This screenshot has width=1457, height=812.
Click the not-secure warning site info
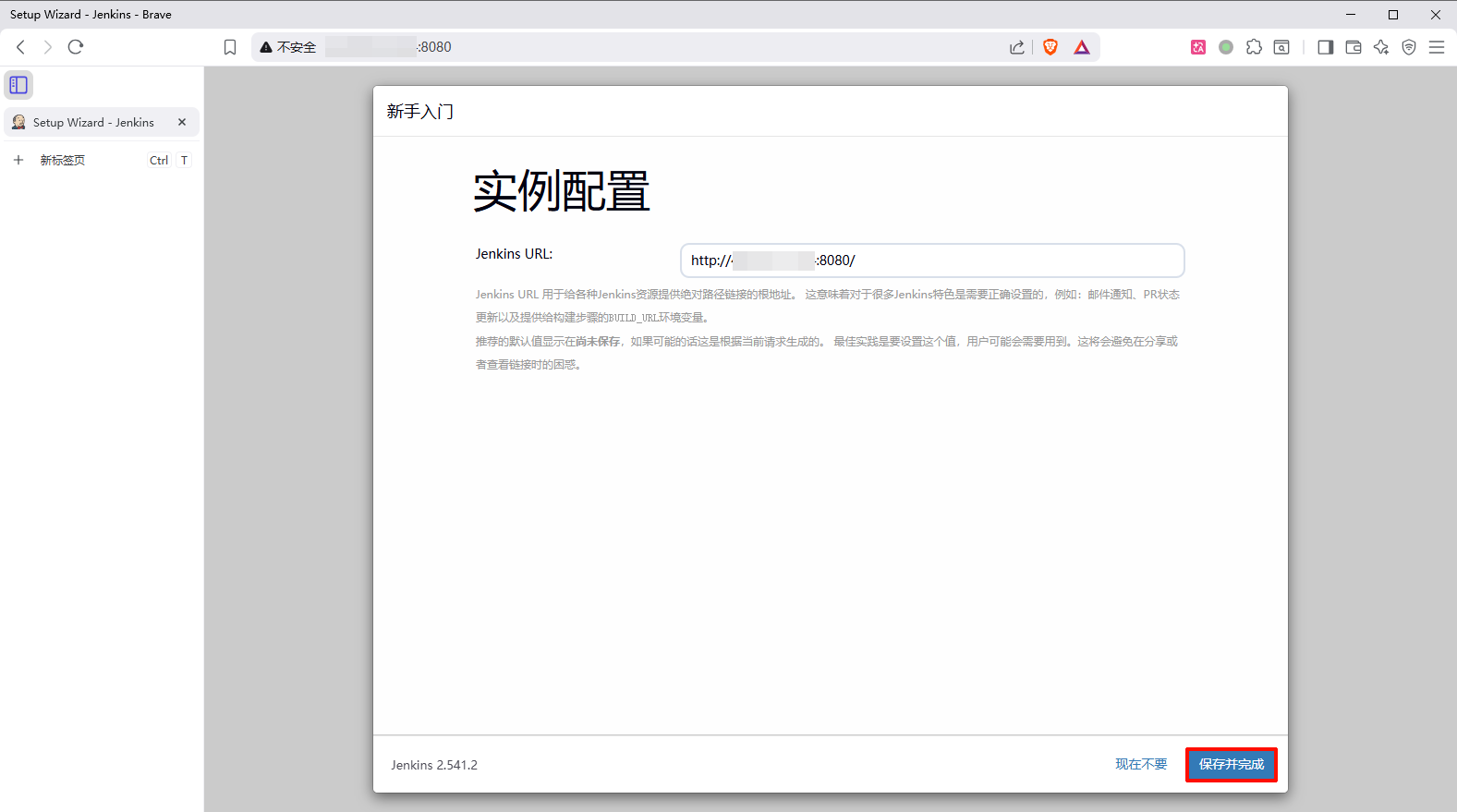click(x=288, y=47)
